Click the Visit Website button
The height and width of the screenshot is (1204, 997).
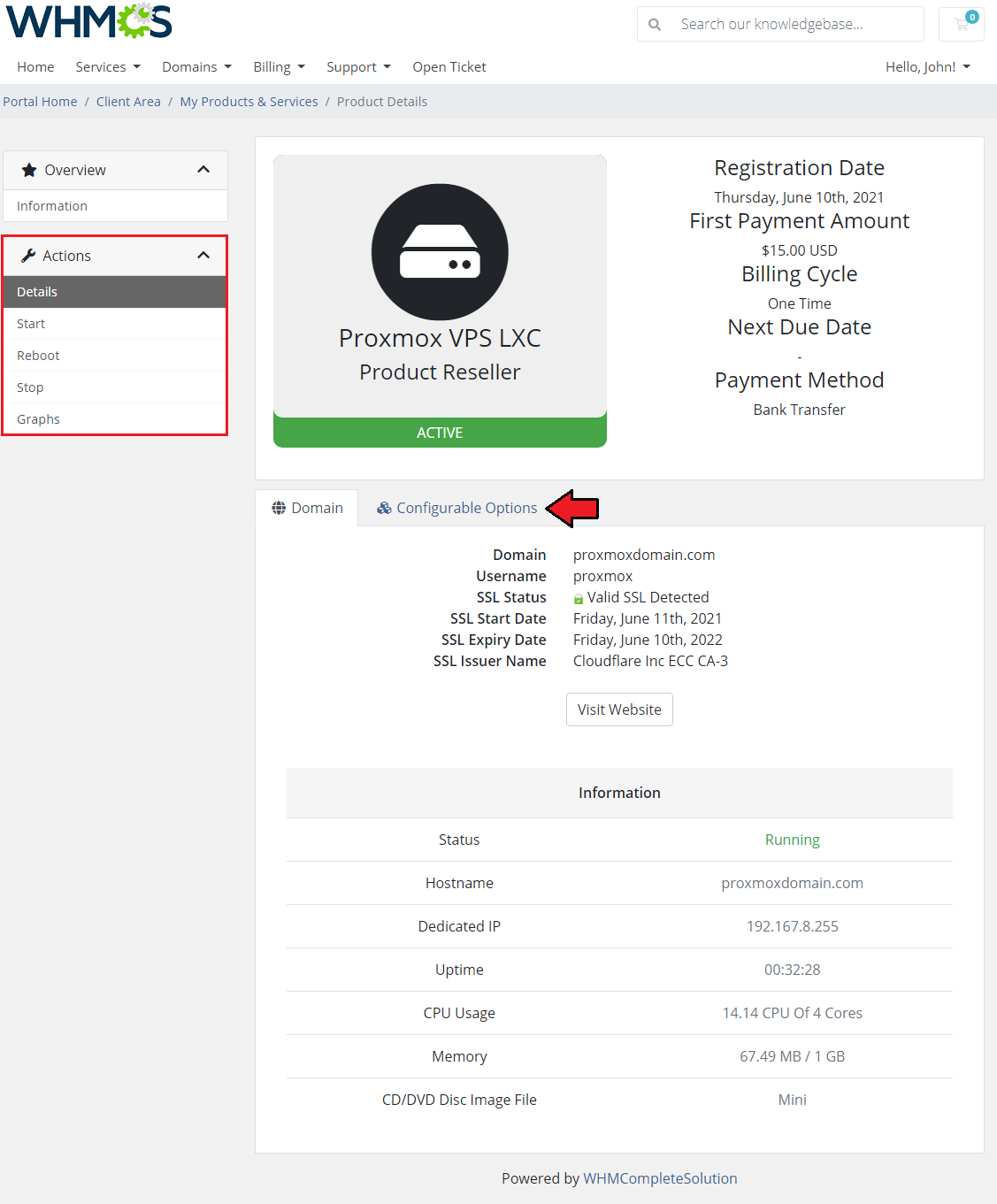[x=619, y=709]
